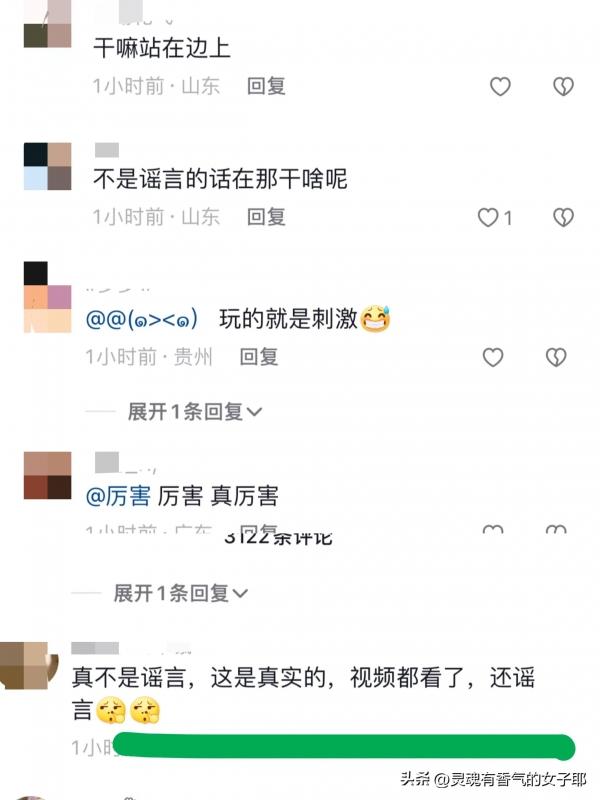Dislike the comment '不是谣言的话在那干啥呢'
600x800 pixels.
(563, 217)
